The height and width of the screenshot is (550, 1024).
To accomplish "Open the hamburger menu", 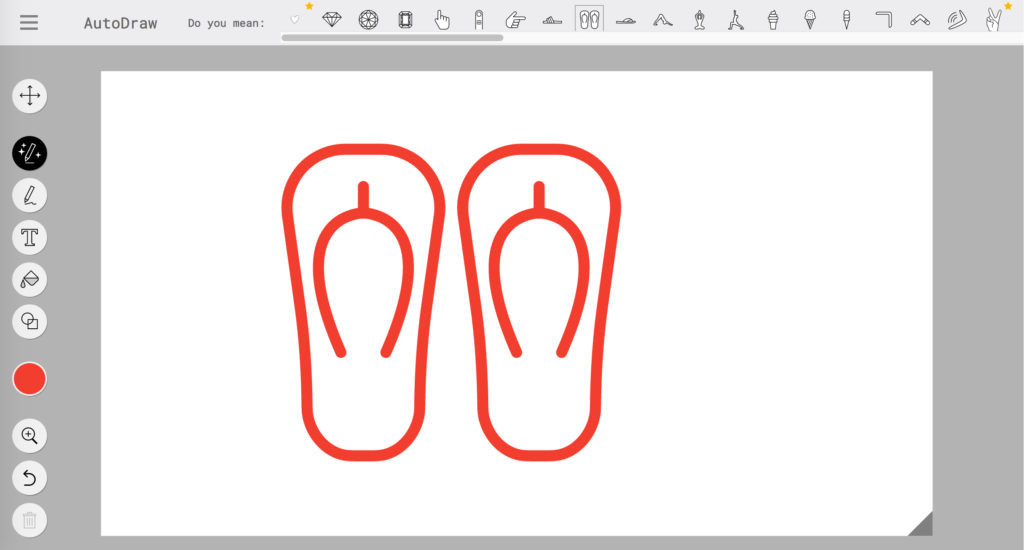I will [29, 22].
